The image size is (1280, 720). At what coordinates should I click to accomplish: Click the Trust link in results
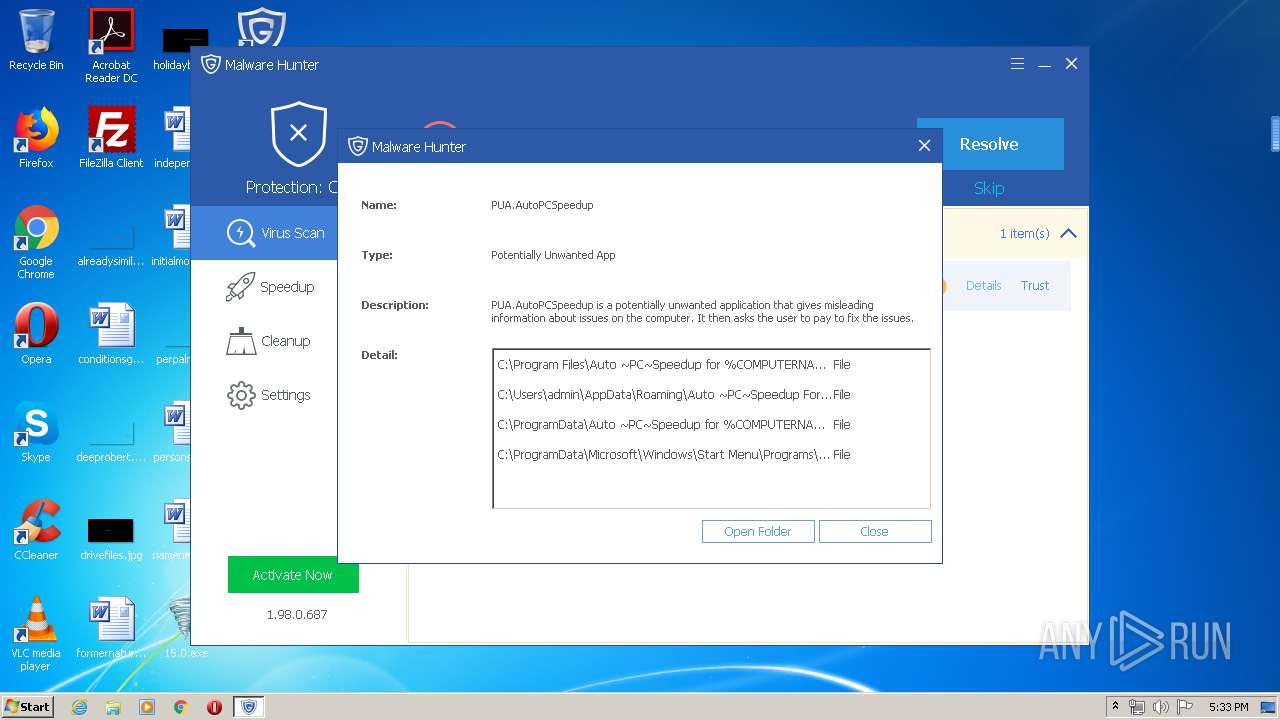tap(1035, 286)
